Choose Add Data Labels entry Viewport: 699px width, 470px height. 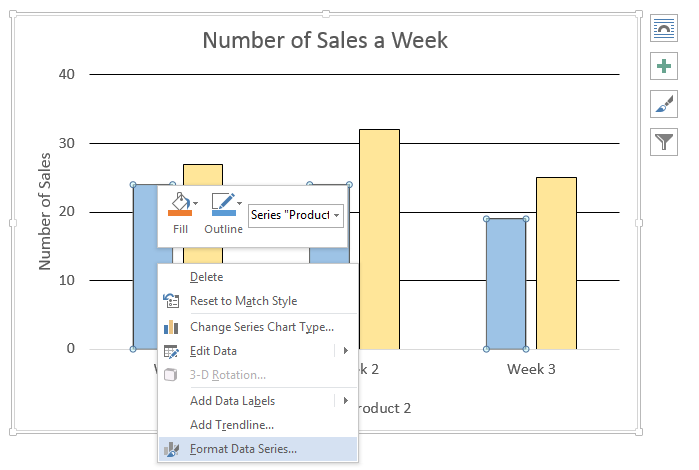(x=258, y=401)
